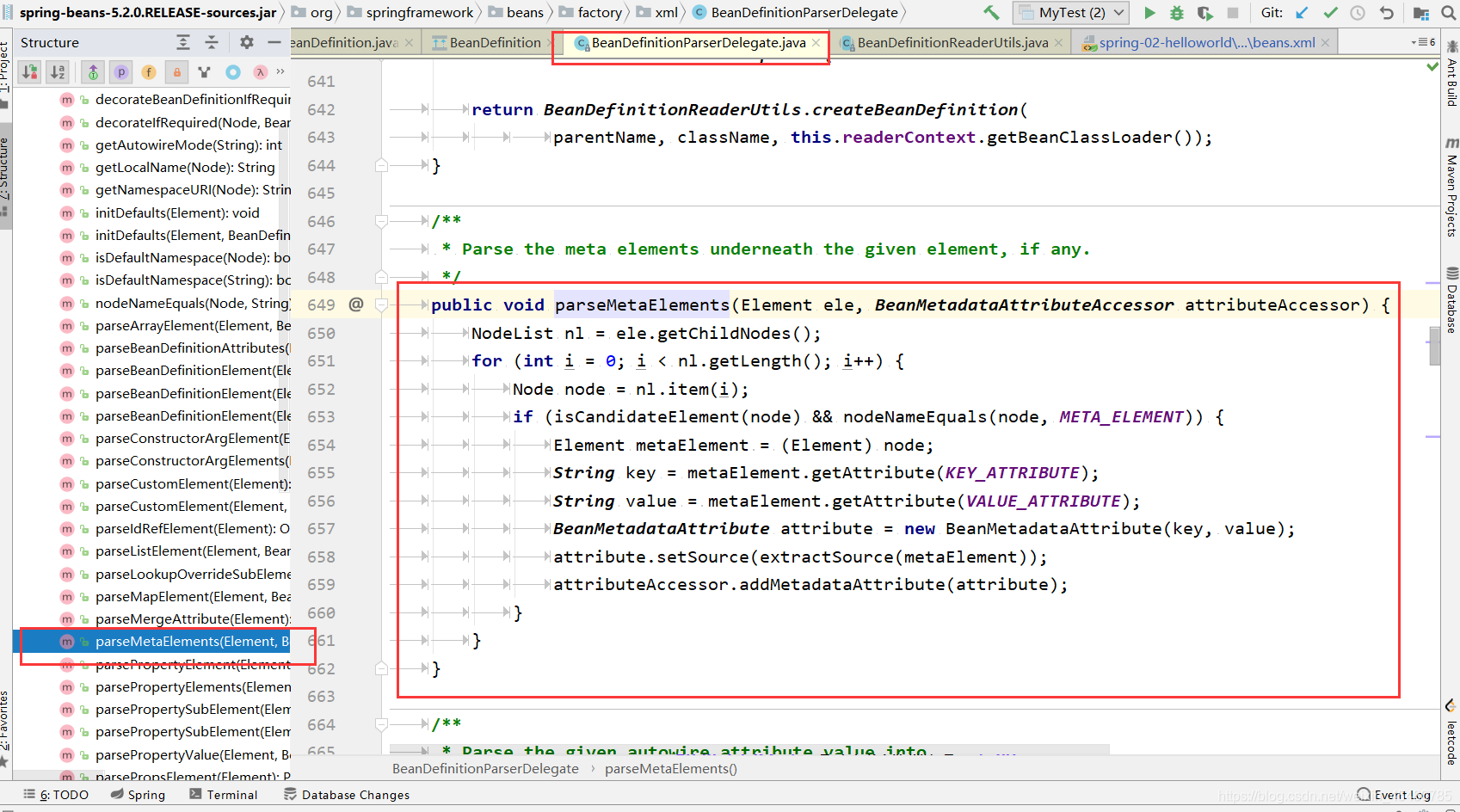This screenshot has height=812, width=1460.
Task: Toggle Sort by Visibility in Structure
Action: (30, 72)
